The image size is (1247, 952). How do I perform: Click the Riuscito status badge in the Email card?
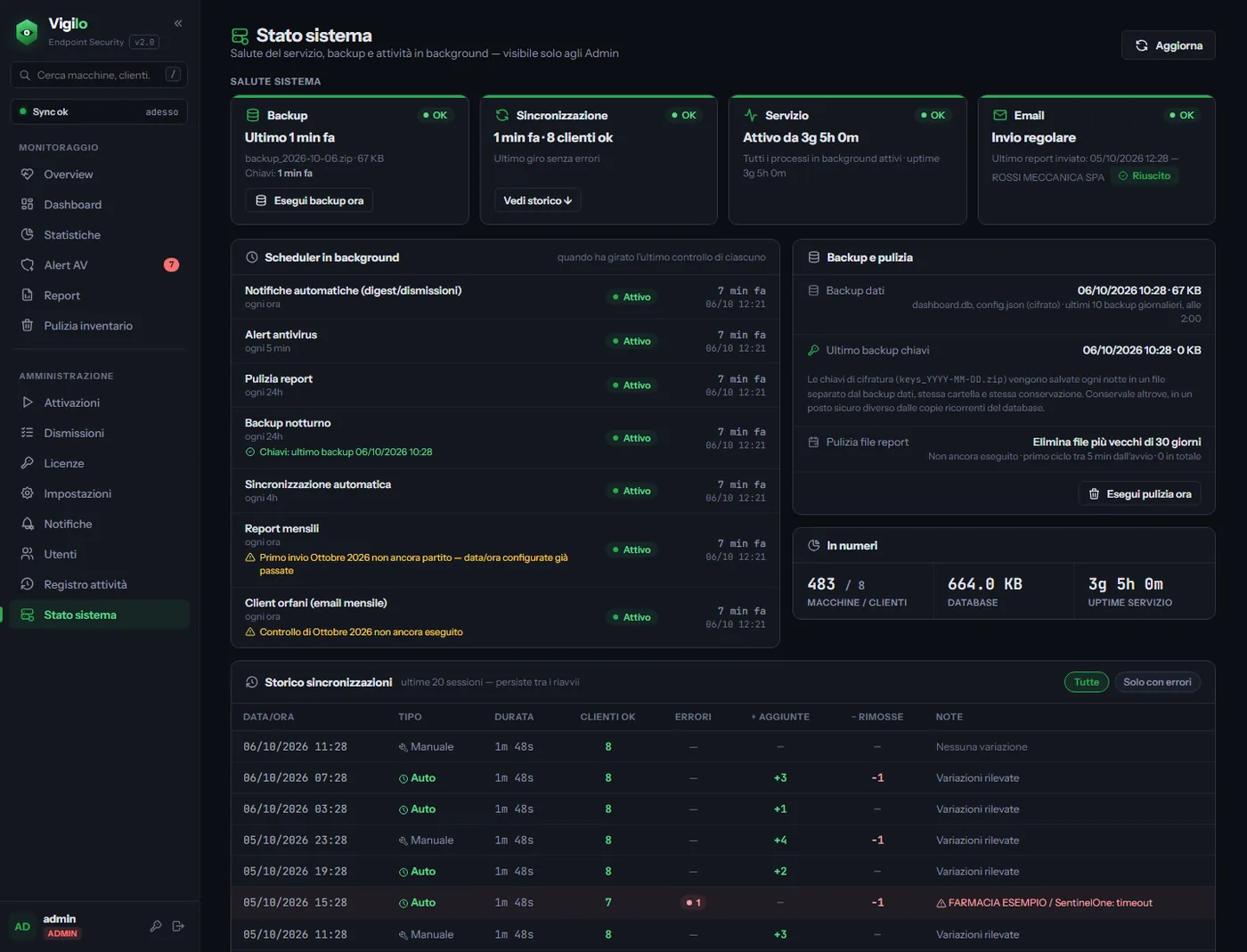pyautogui.click(x=1145, y=176)
